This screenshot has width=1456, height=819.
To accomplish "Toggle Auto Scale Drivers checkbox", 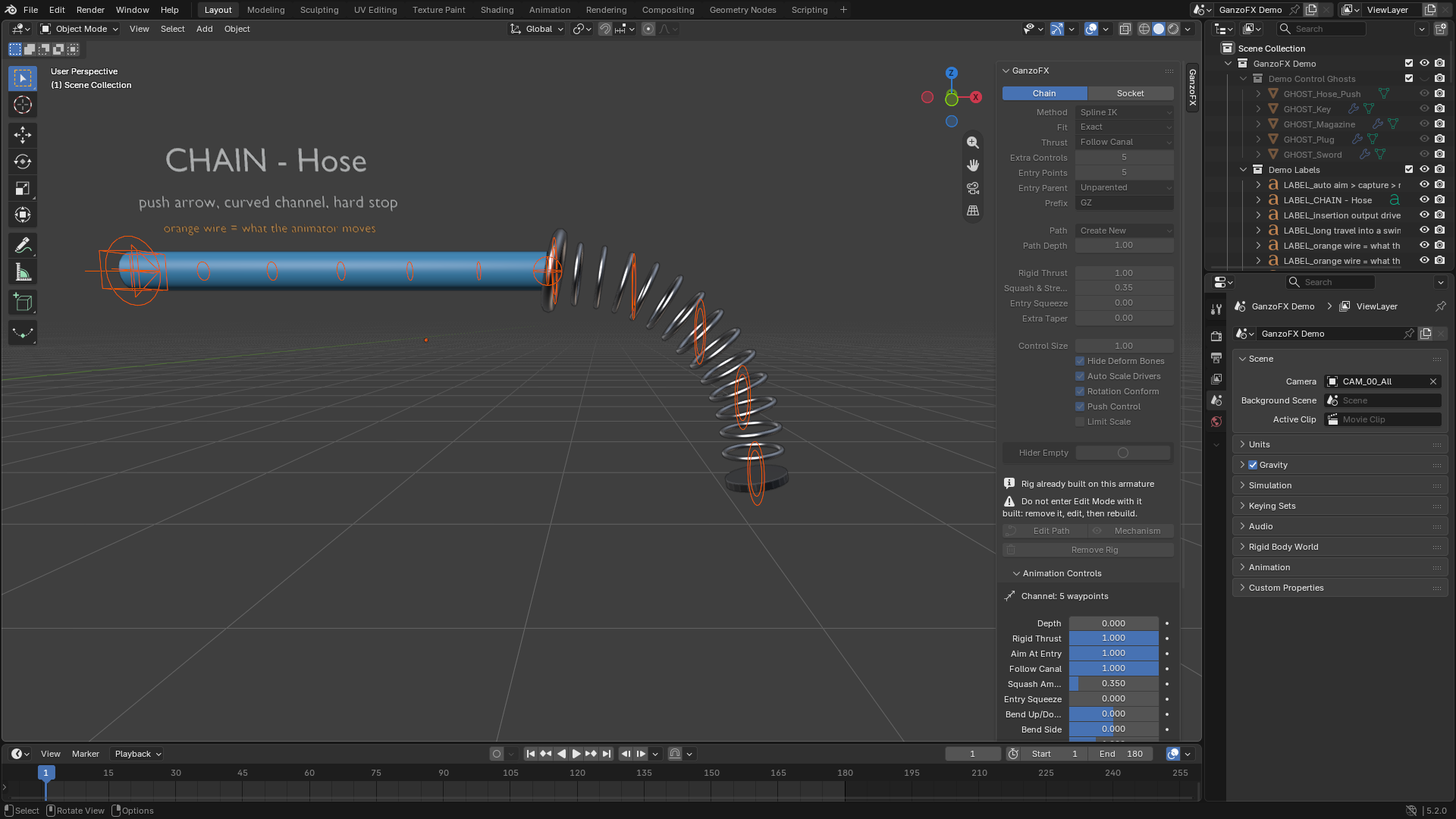I will point(1080,376).
